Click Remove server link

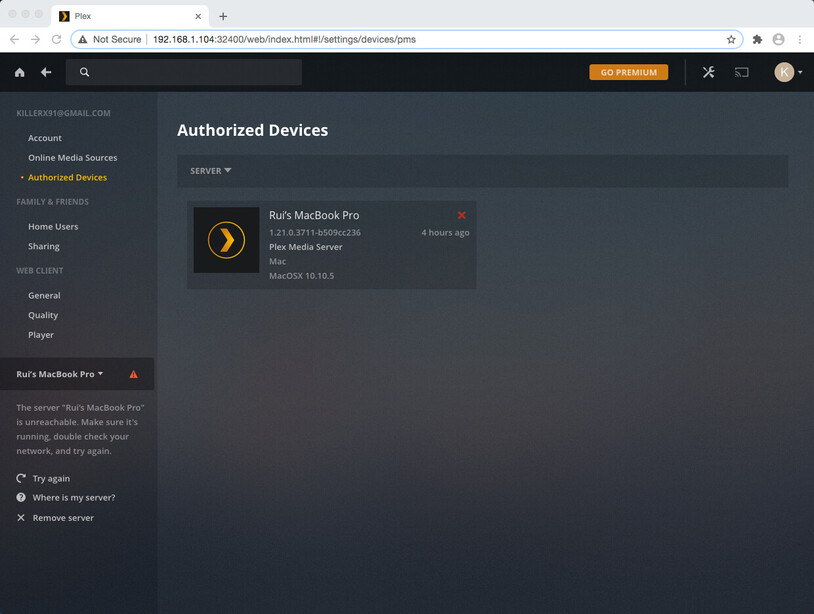click(63, 518)
